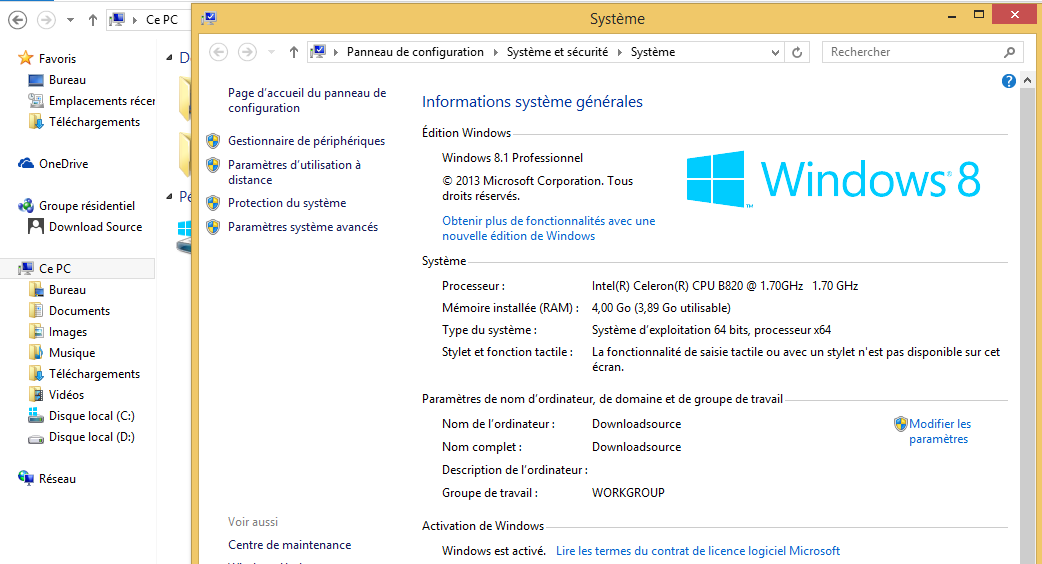The width and height of the screenshot is (1042, 564).
Task: Expand arrow before Ce PC in Explorer address
Action: click(136, 20)
